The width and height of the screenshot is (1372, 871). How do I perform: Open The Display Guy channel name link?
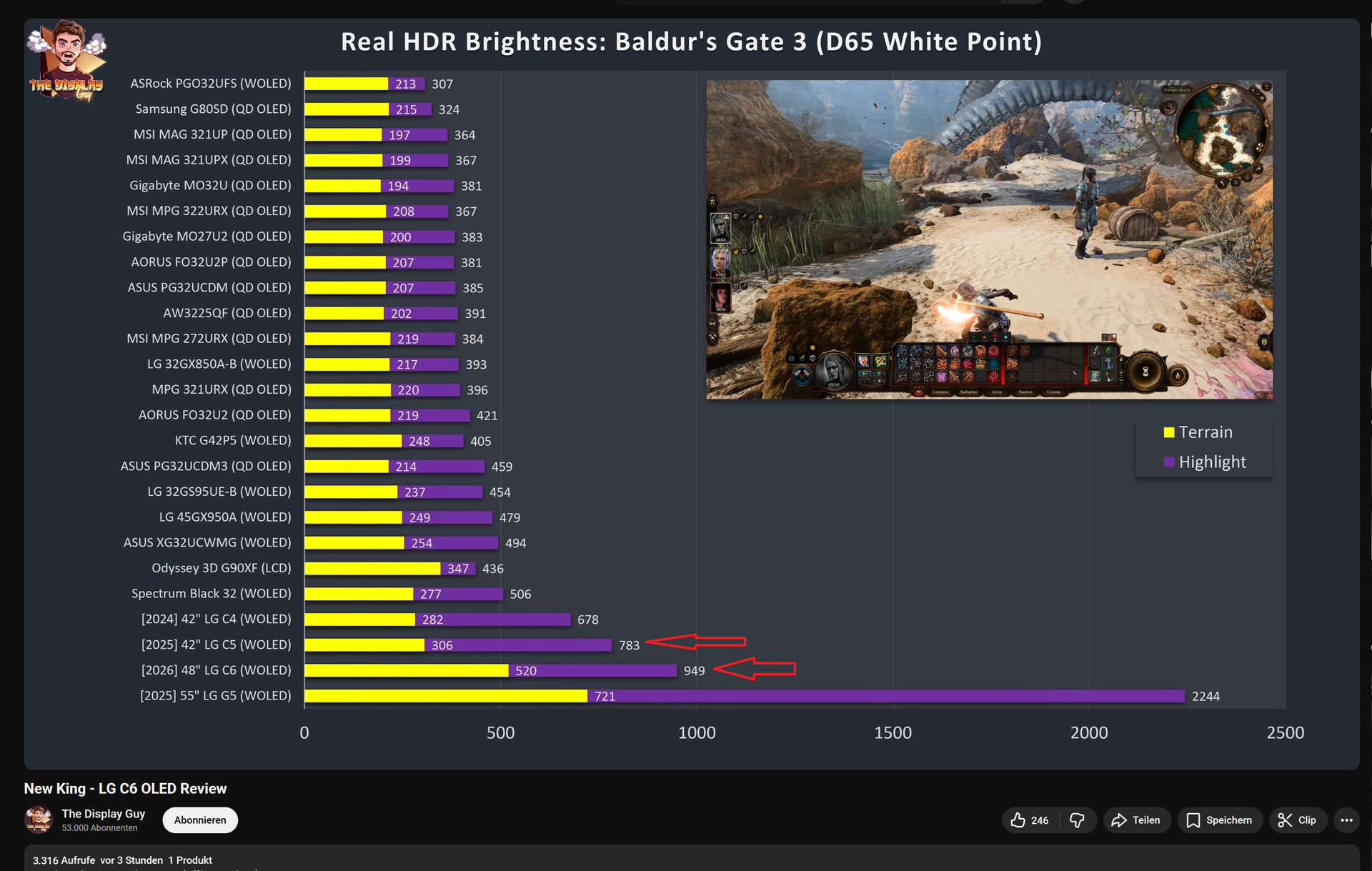point(104,814)
